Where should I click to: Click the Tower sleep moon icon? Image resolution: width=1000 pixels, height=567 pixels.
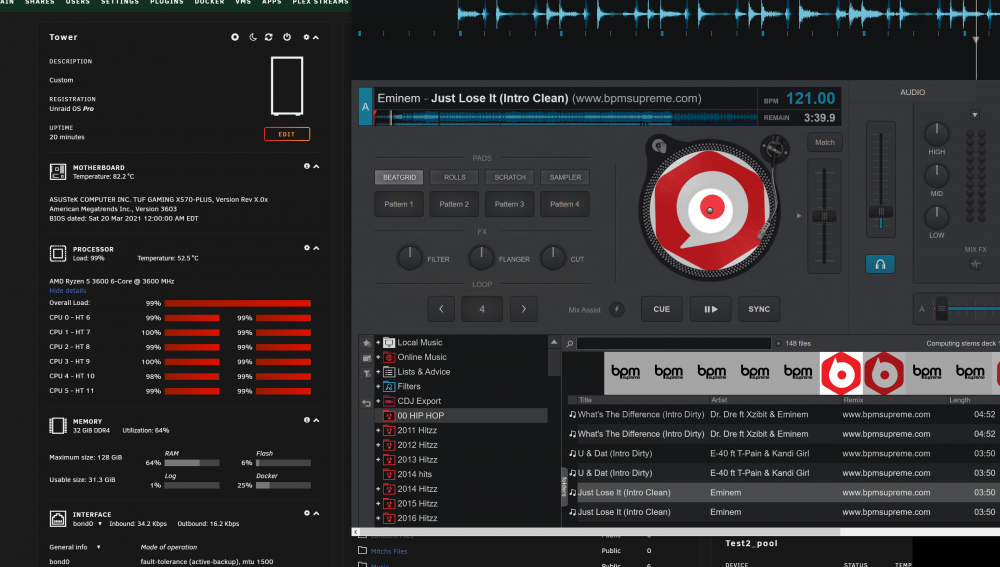[253, 37]
